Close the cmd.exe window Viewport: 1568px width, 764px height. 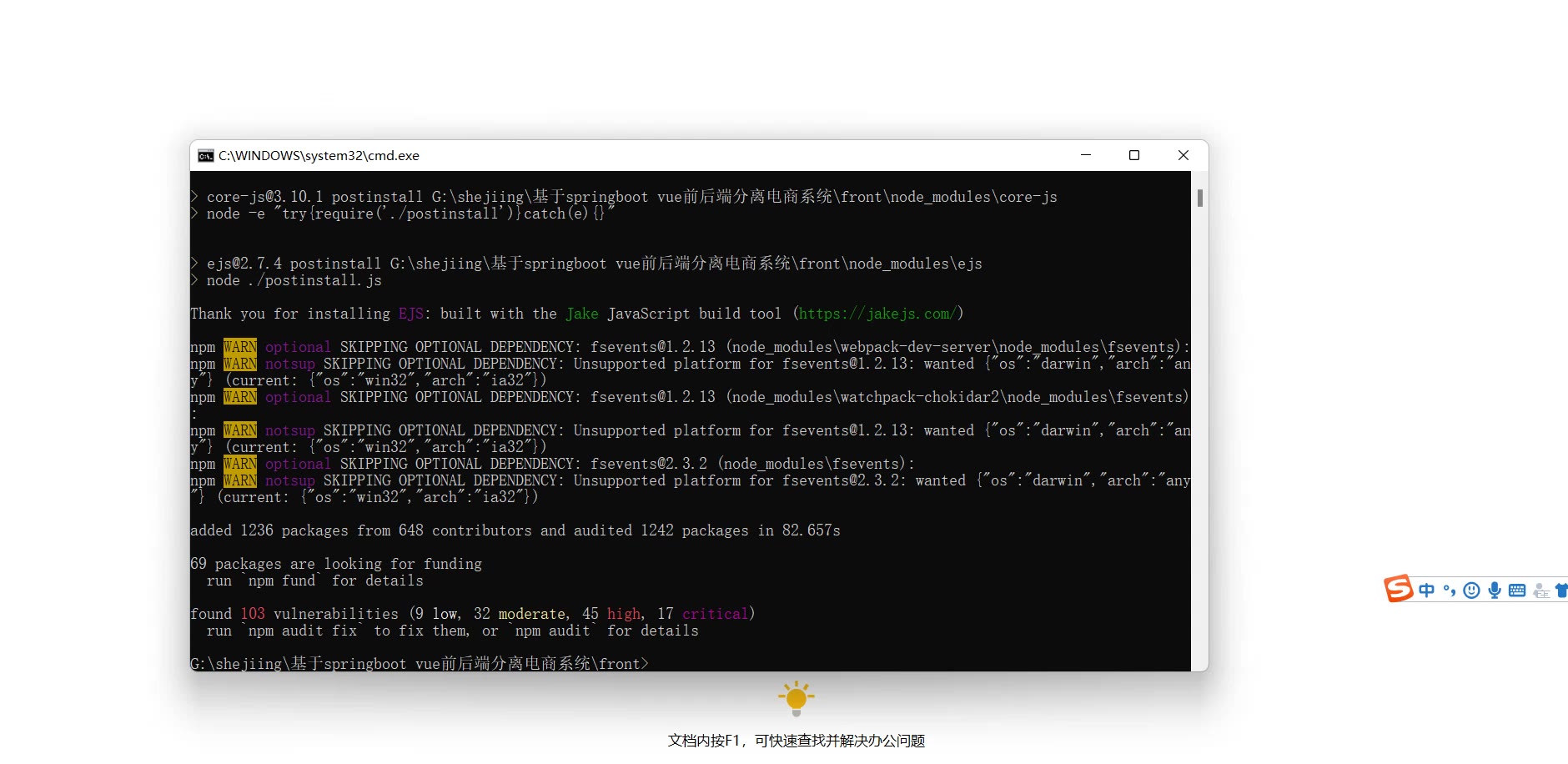[x=1184, y=155]
